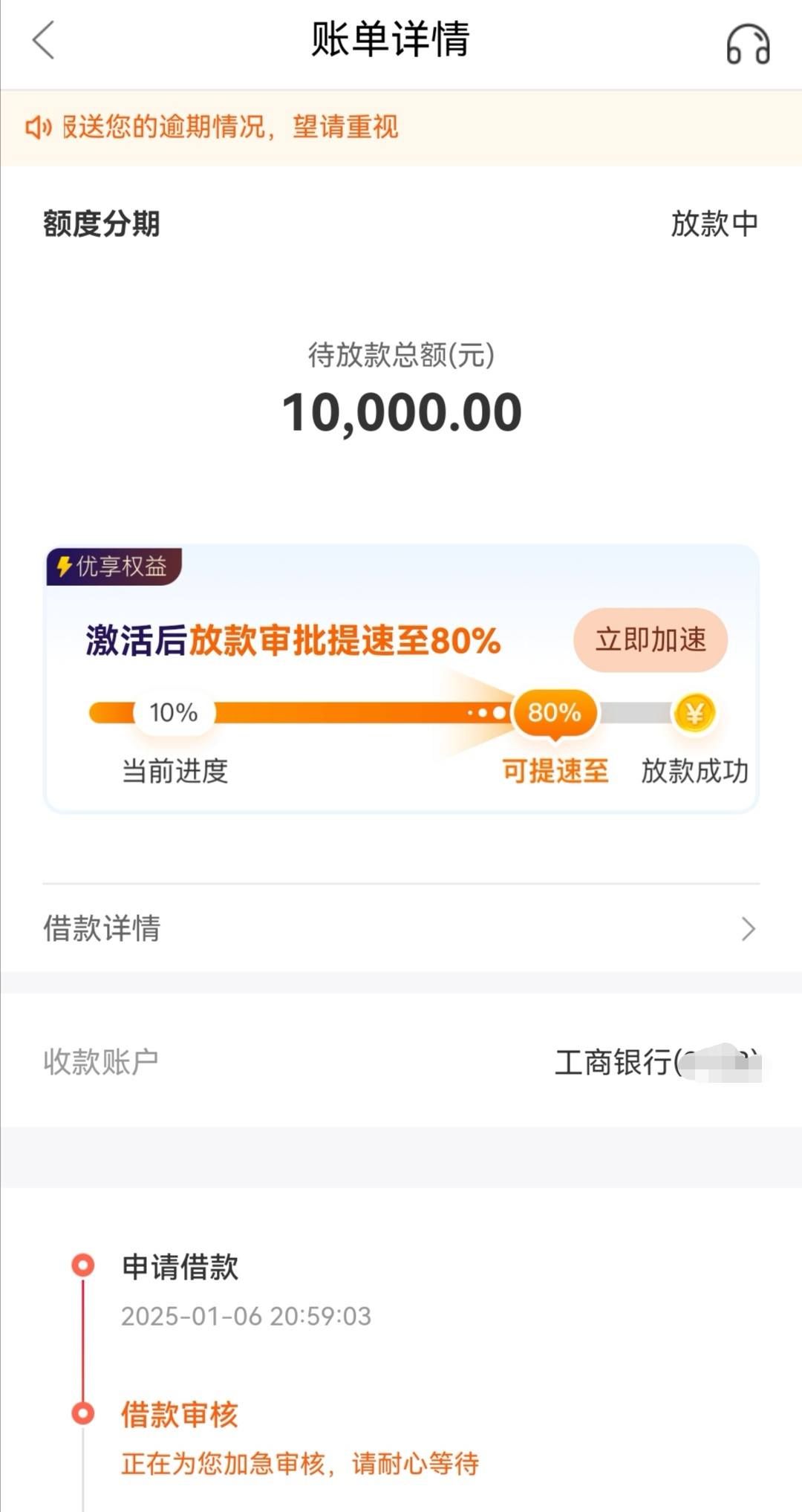
Task: Tap the 10% current progress bubble
Action: (174, 713)
